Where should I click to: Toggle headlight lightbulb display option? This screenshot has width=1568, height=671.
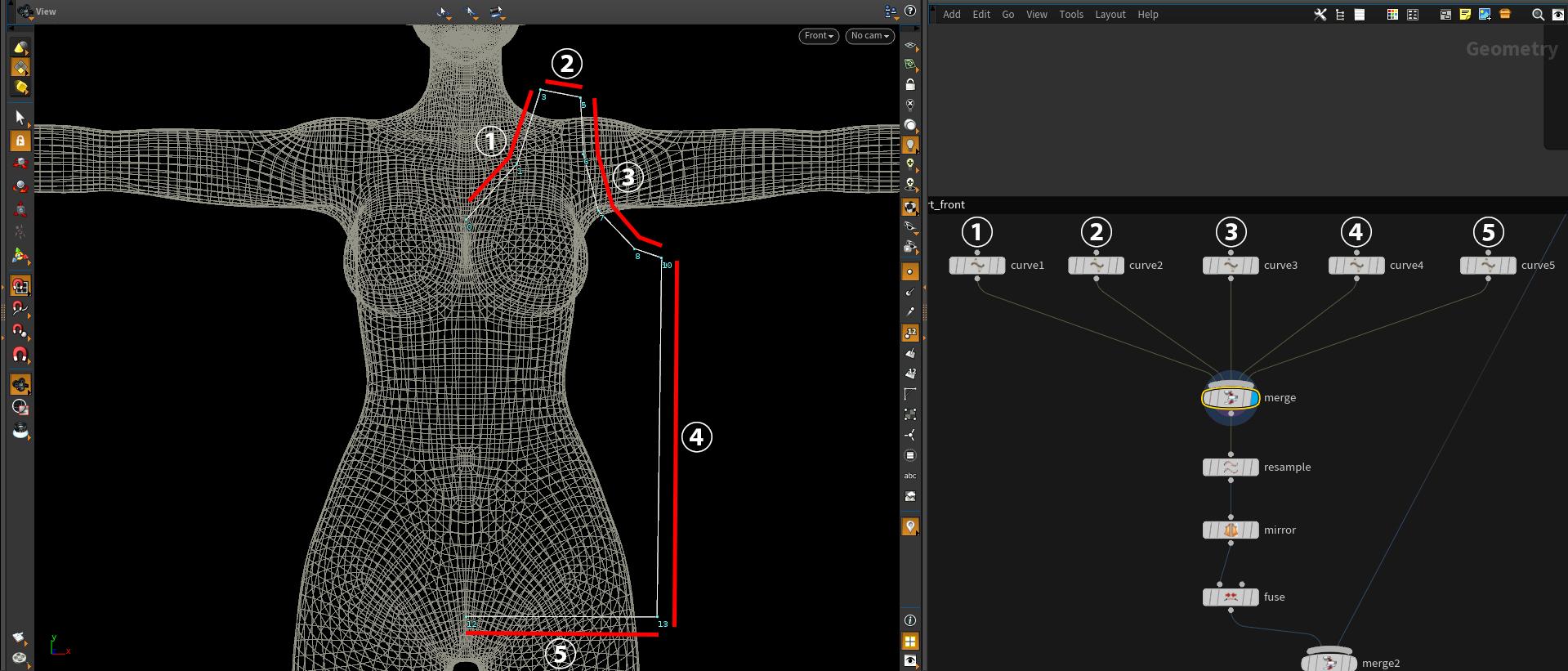(x=910, y=145)
